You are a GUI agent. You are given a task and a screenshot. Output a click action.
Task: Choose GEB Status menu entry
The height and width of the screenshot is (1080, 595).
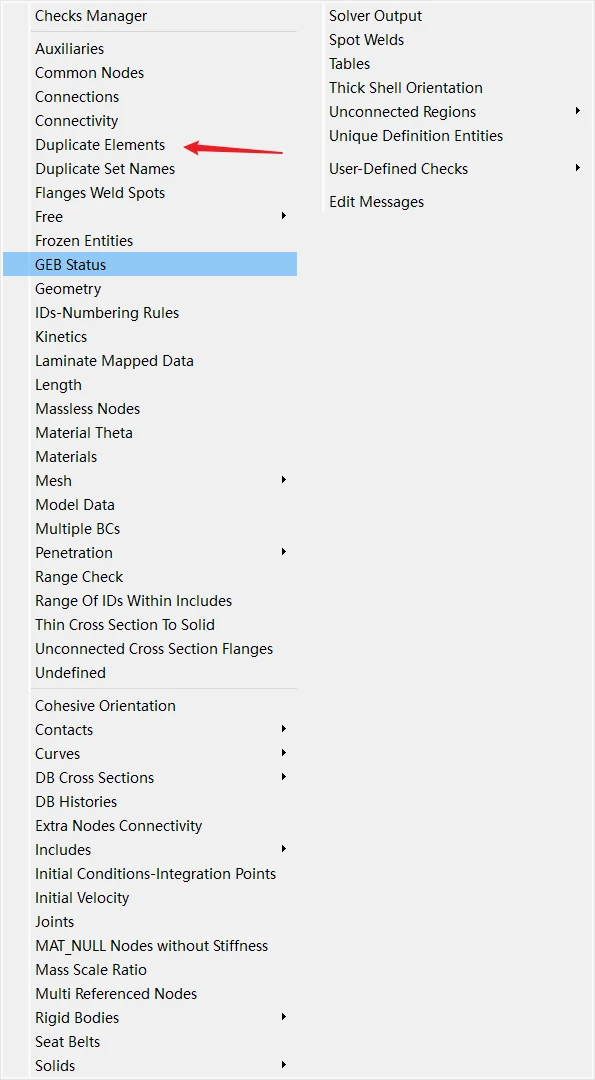149,264
